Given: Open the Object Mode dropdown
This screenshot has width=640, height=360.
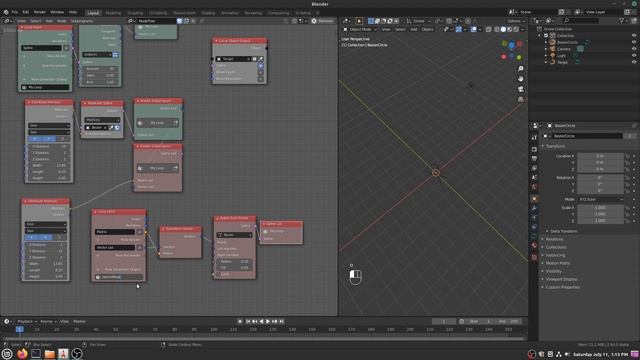Looking at the screenshot, I should coord(360,29).
